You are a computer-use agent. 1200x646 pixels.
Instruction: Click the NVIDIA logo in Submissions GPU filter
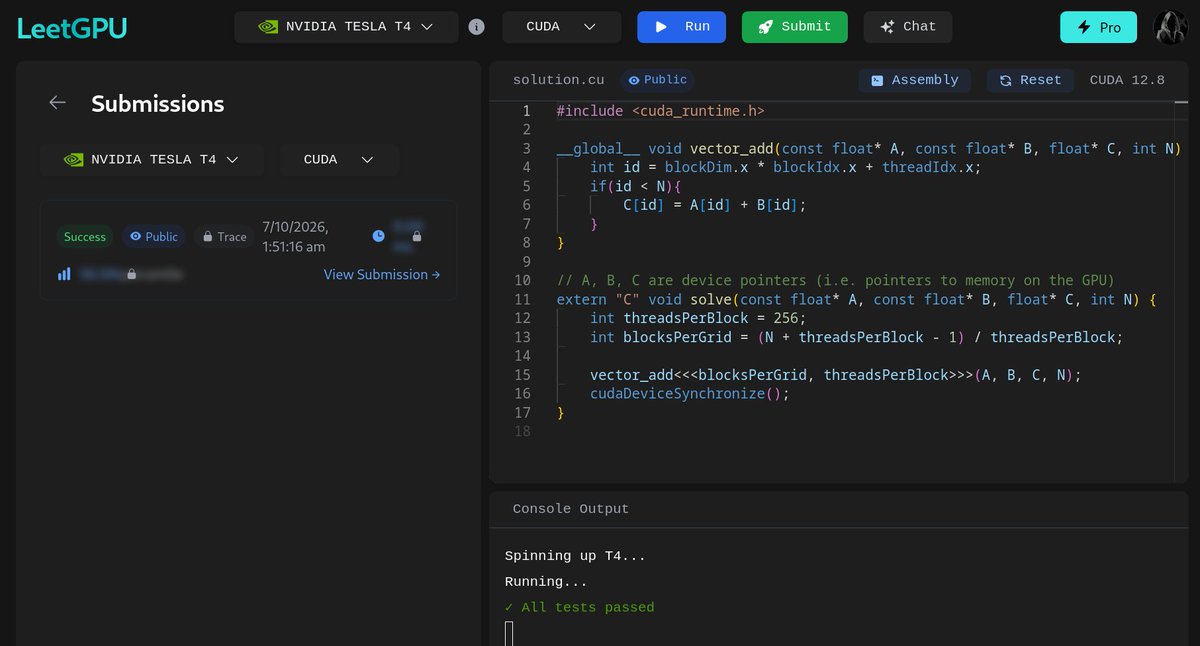[73, 160]
